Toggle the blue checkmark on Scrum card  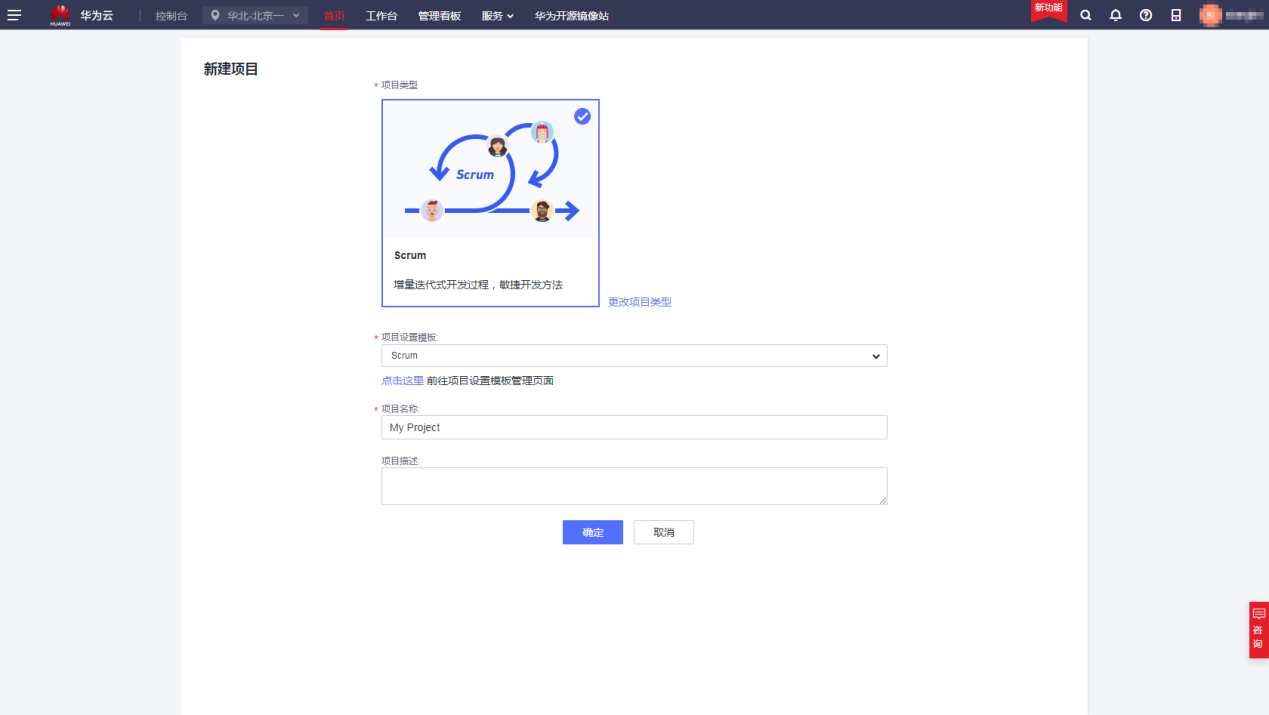582,117
